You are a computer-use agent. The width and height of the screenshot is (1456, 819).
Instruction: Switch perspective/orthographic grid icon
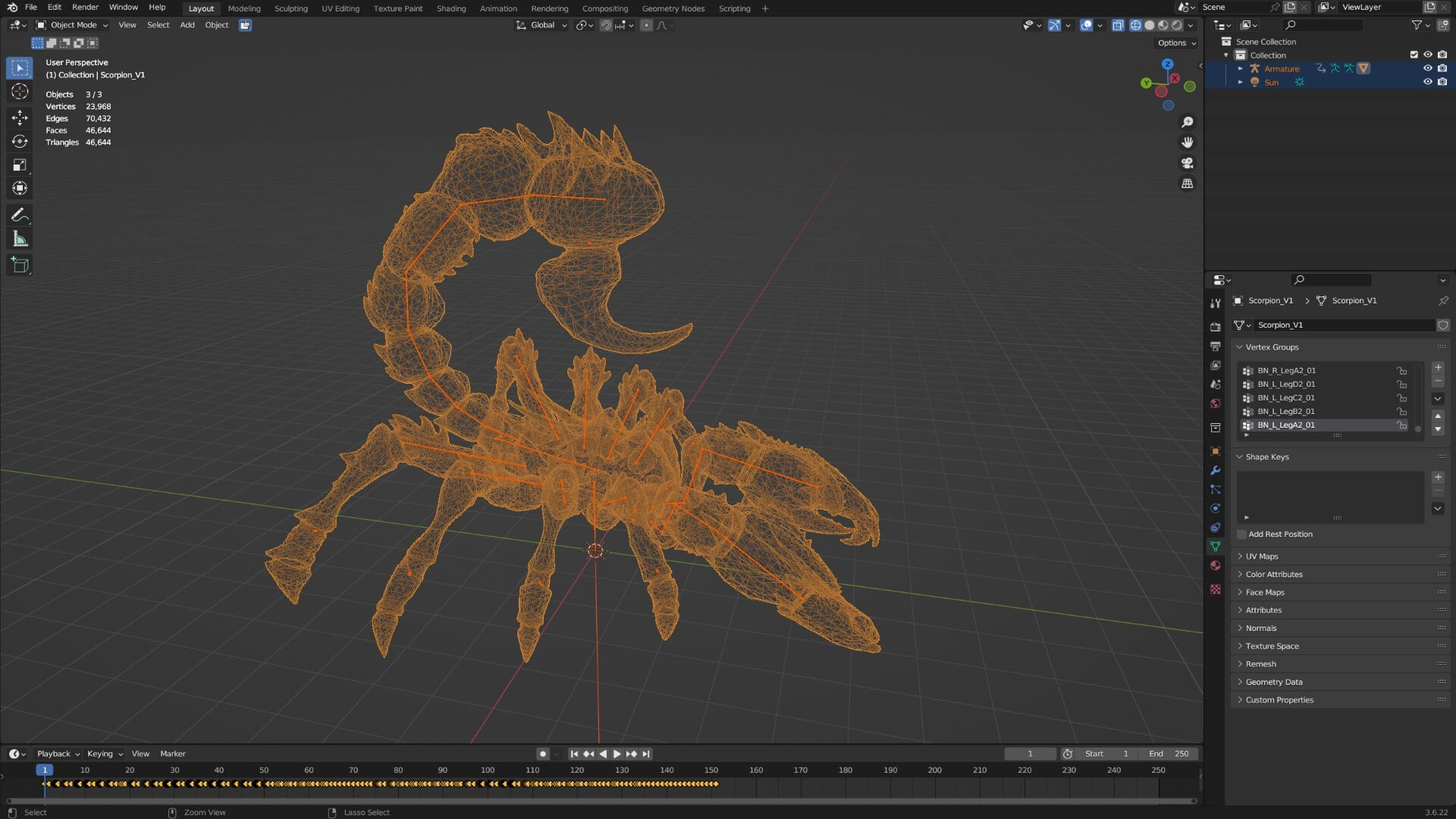(1188, 184)
